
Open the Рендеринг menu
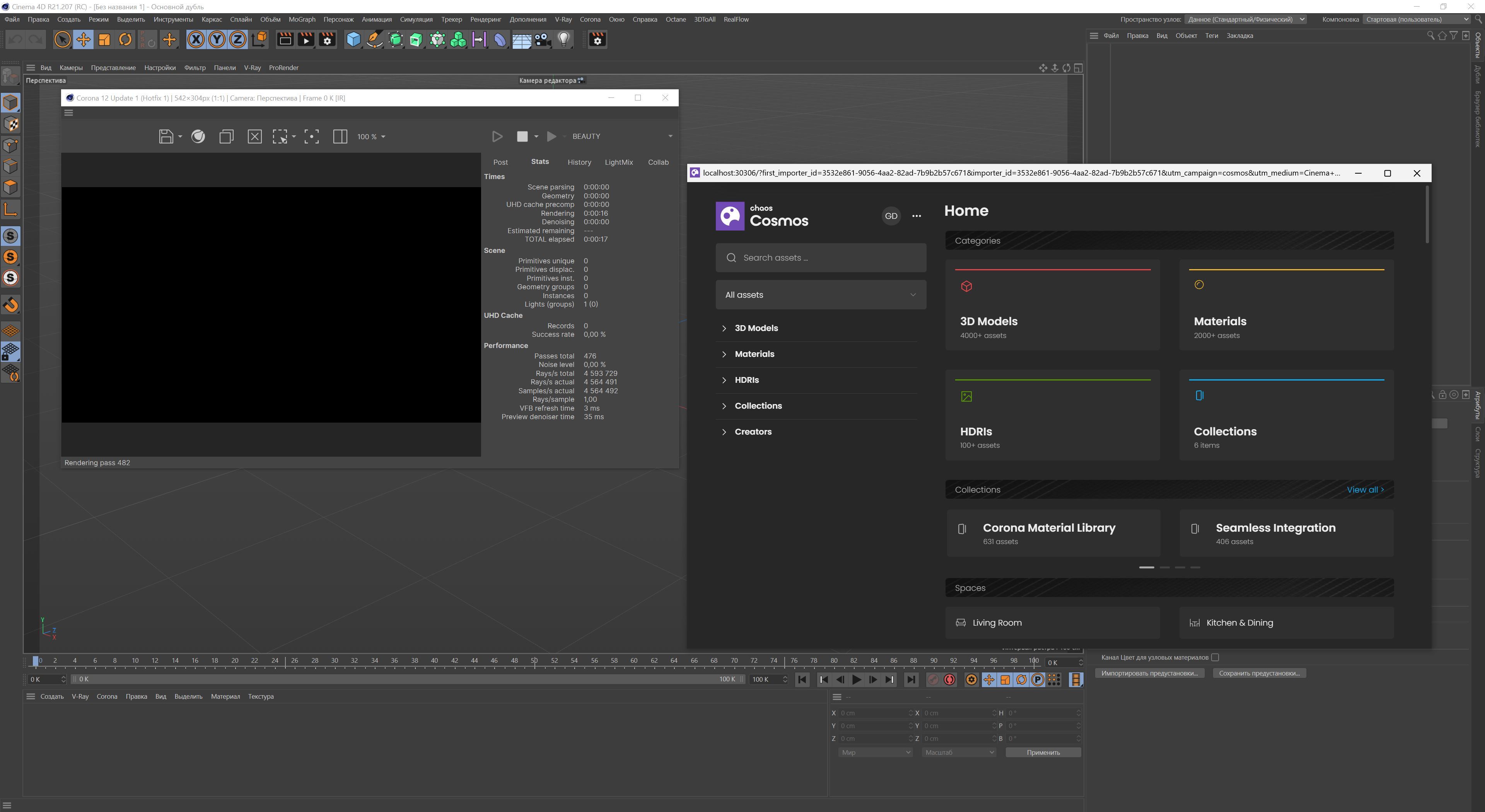click(x=485, y=20)
